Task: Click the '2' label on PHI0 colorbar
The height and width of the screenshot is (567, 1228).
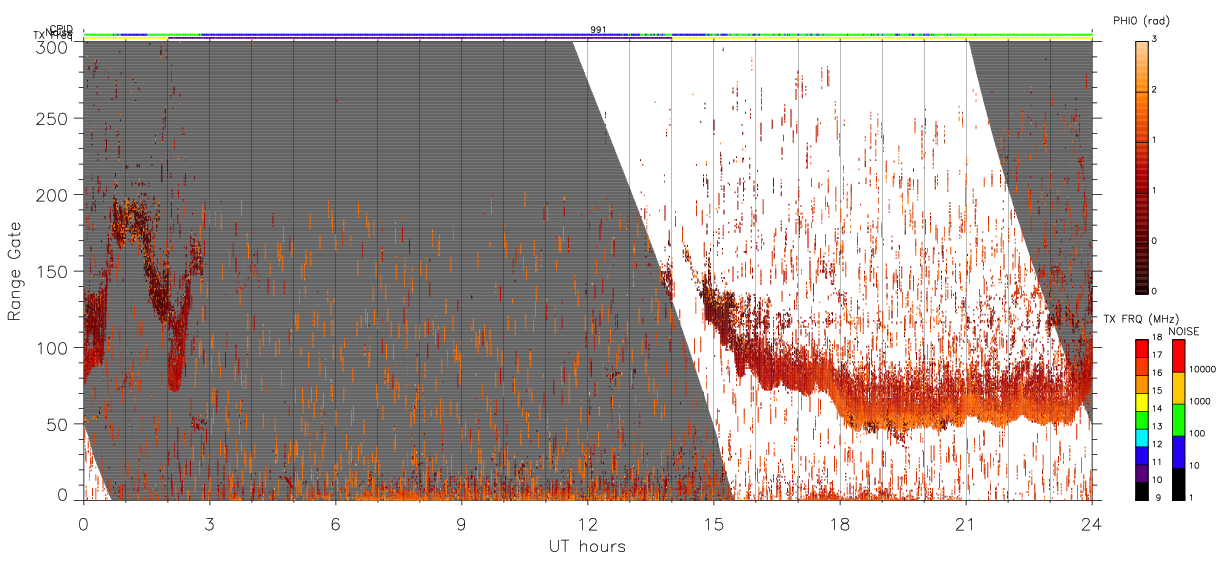Action: (1154, 91)
